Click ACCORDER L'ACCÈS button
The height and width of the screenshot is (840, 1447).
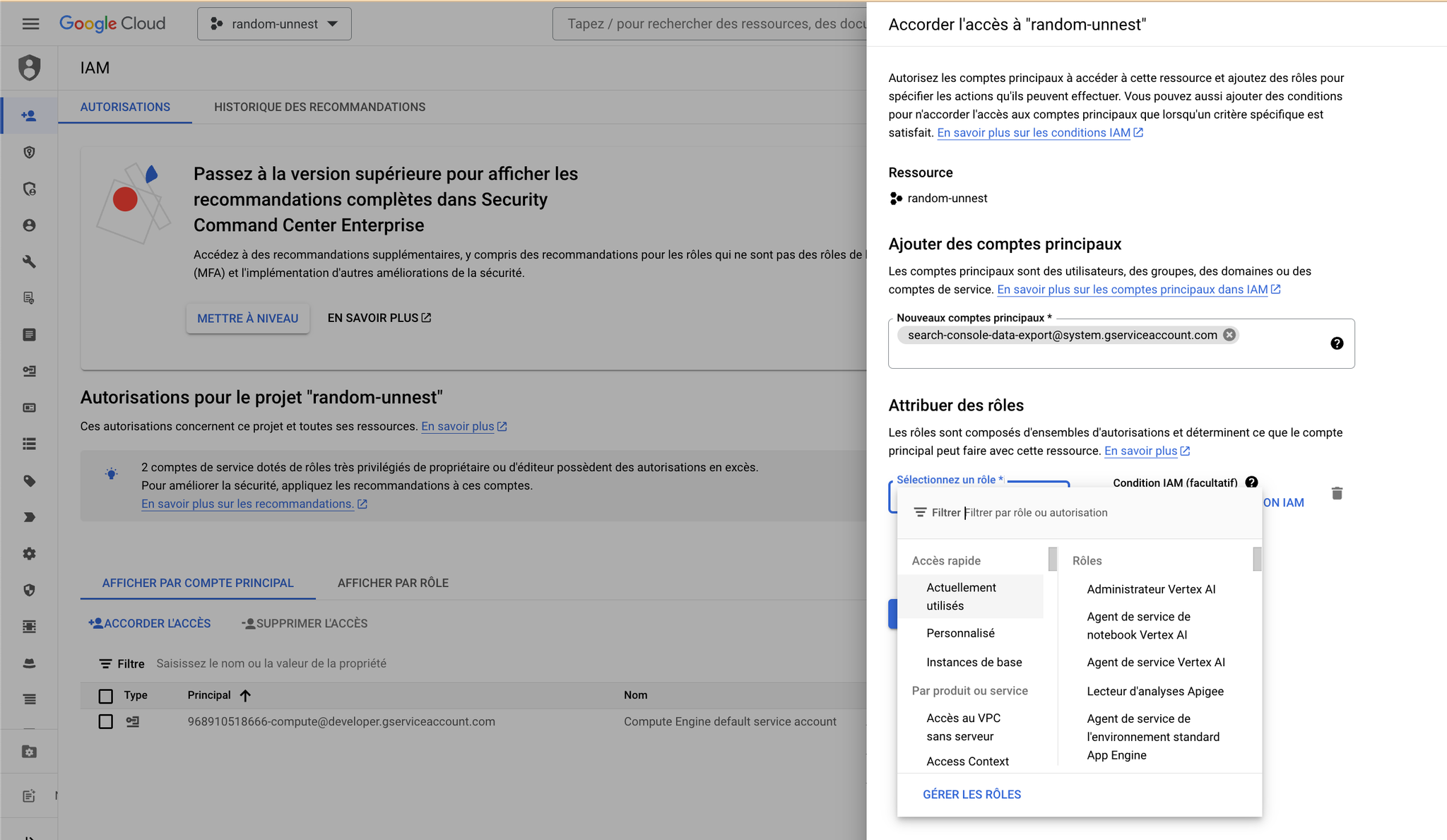(149, 623)
